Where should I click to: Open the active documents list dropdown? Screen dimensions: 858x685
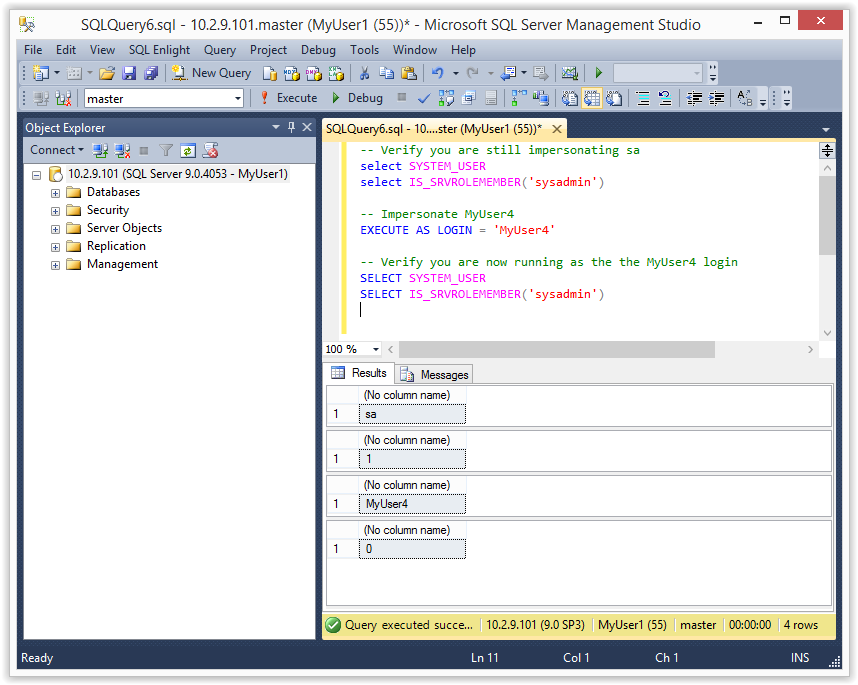tap(826, 130)
